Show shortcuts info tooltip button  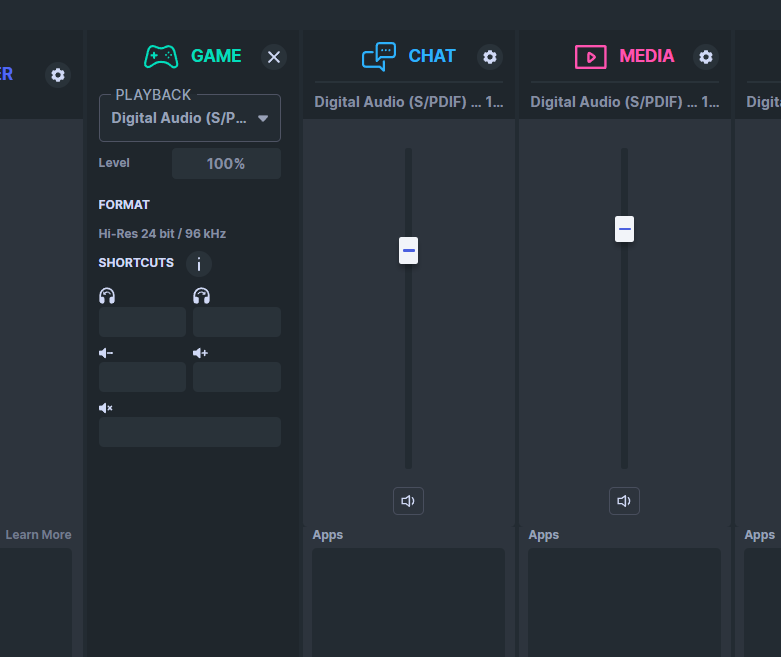[x=199, y=263]
